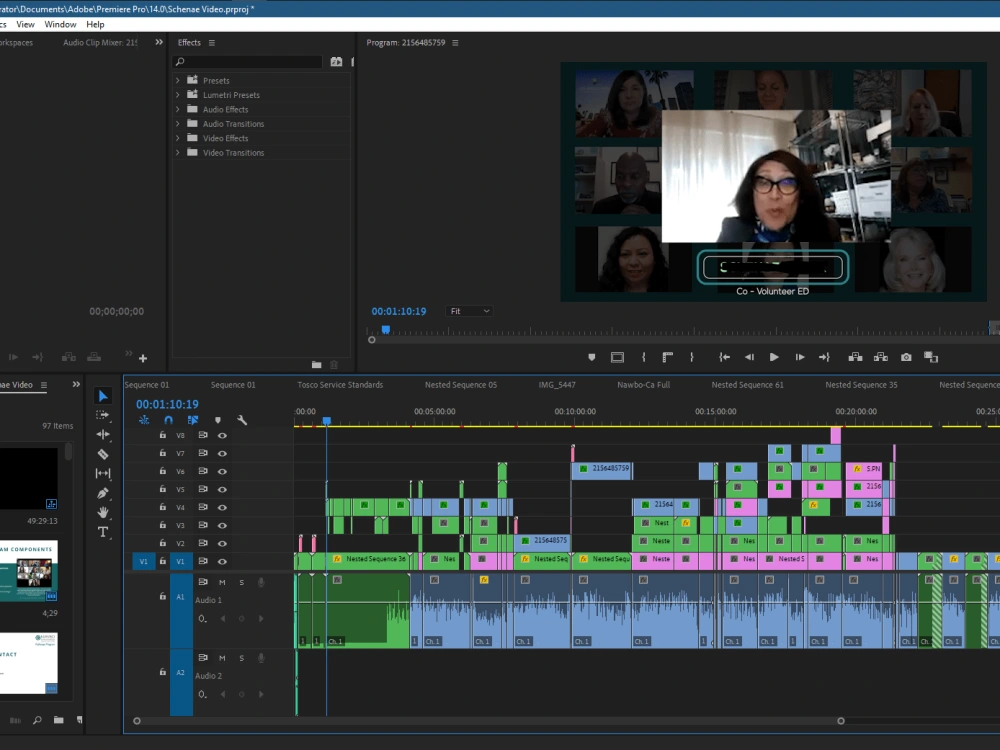Viewport: 1000px width, 750px height.
Task: Add marker in timeline header
Action: pos(217,420)
